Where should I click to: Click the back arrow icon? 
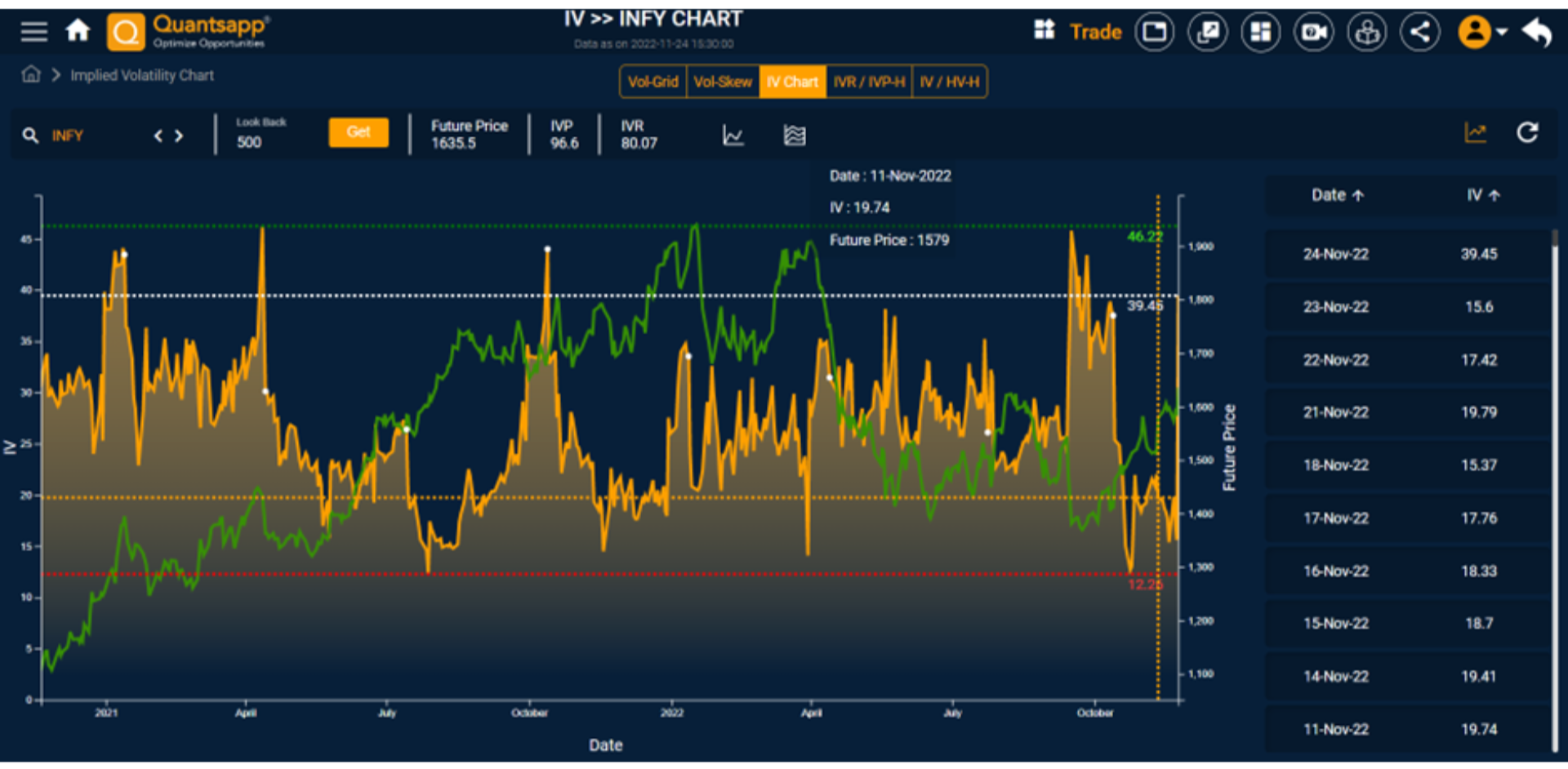click(1537, 33)
